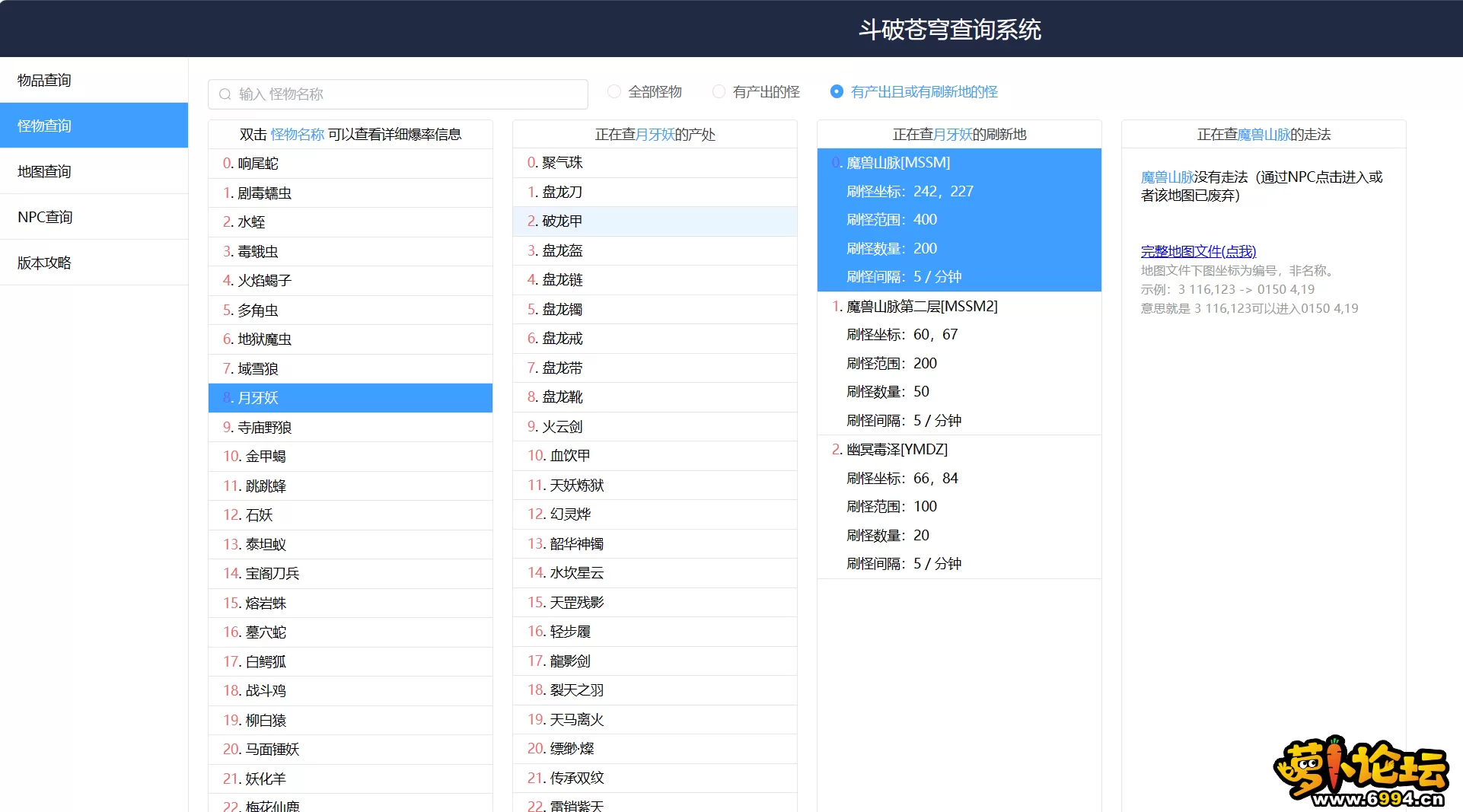The height and width of the screenshot is (812, 1463).
Task: Click drop item 传承双纹
Action: (655, 779)
